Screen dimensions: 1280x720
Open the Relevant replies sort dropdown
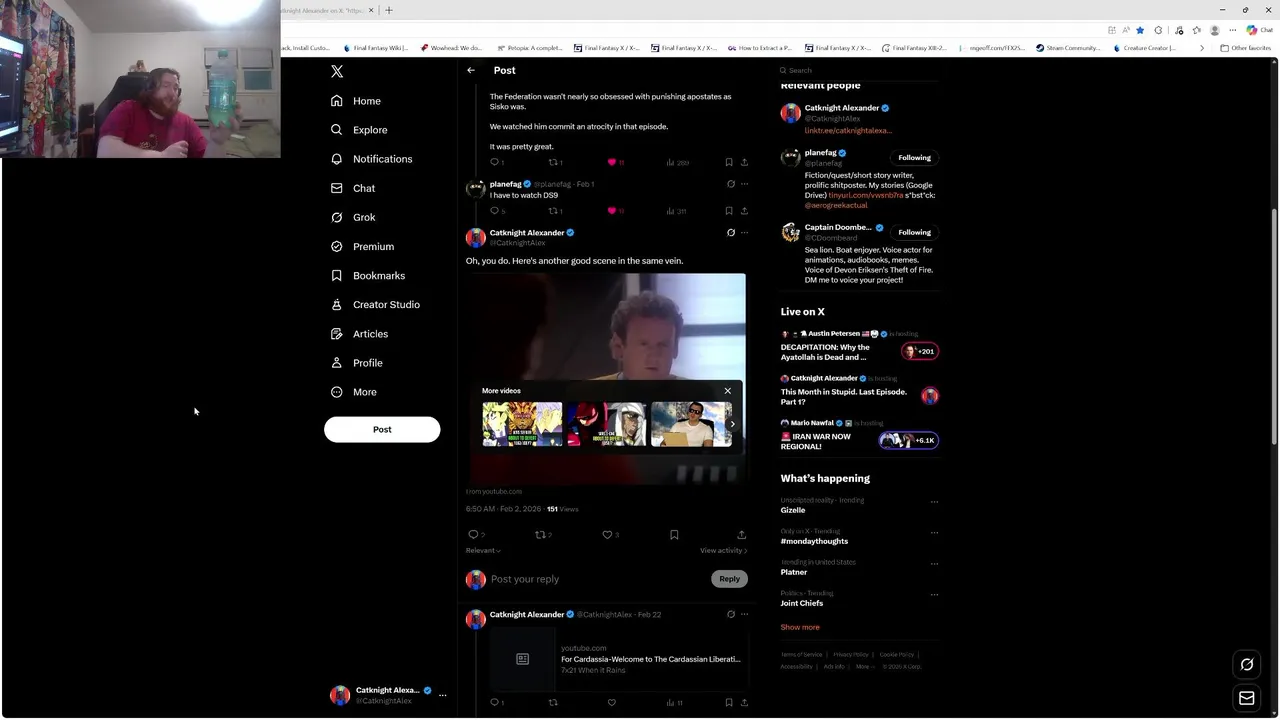click(x=484, y=551)
